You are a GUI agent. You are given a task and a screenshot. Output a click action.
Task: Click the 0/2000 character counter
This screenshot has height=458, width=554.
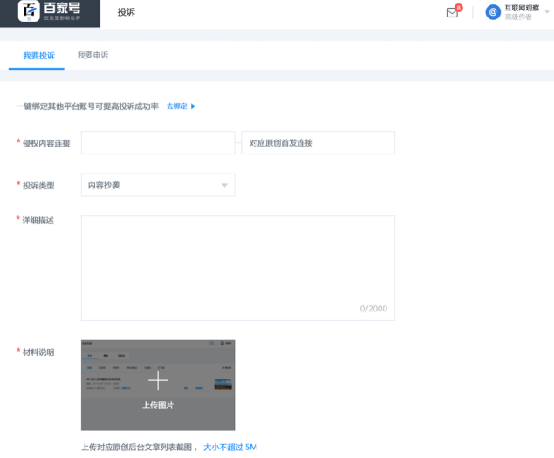tap(373, 309)
